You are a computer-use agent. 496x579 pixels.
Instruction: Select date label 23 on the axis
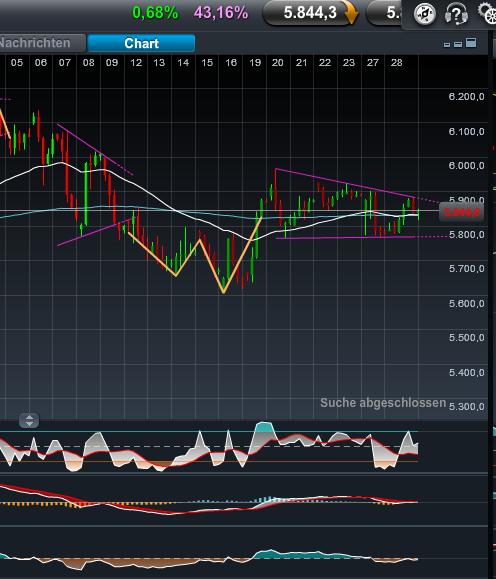click(x=349, y=62)
